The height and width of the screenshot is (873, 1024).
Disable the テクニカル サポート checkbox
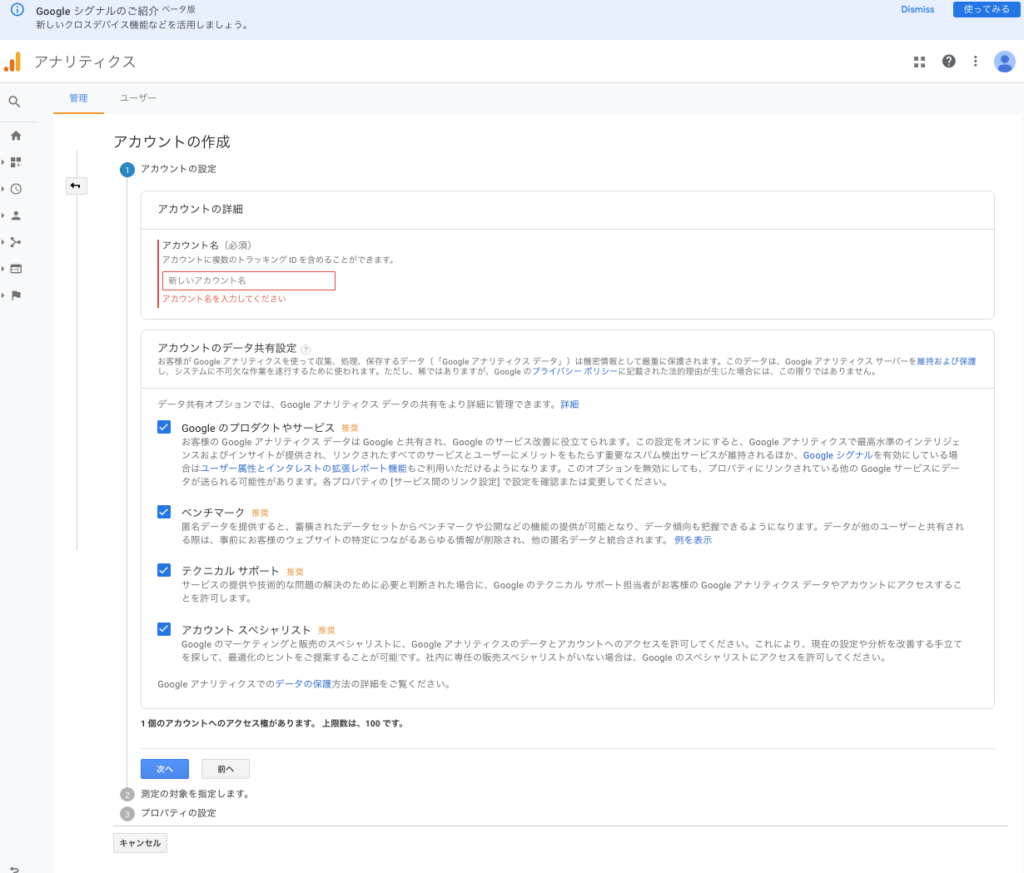point(164,569)
